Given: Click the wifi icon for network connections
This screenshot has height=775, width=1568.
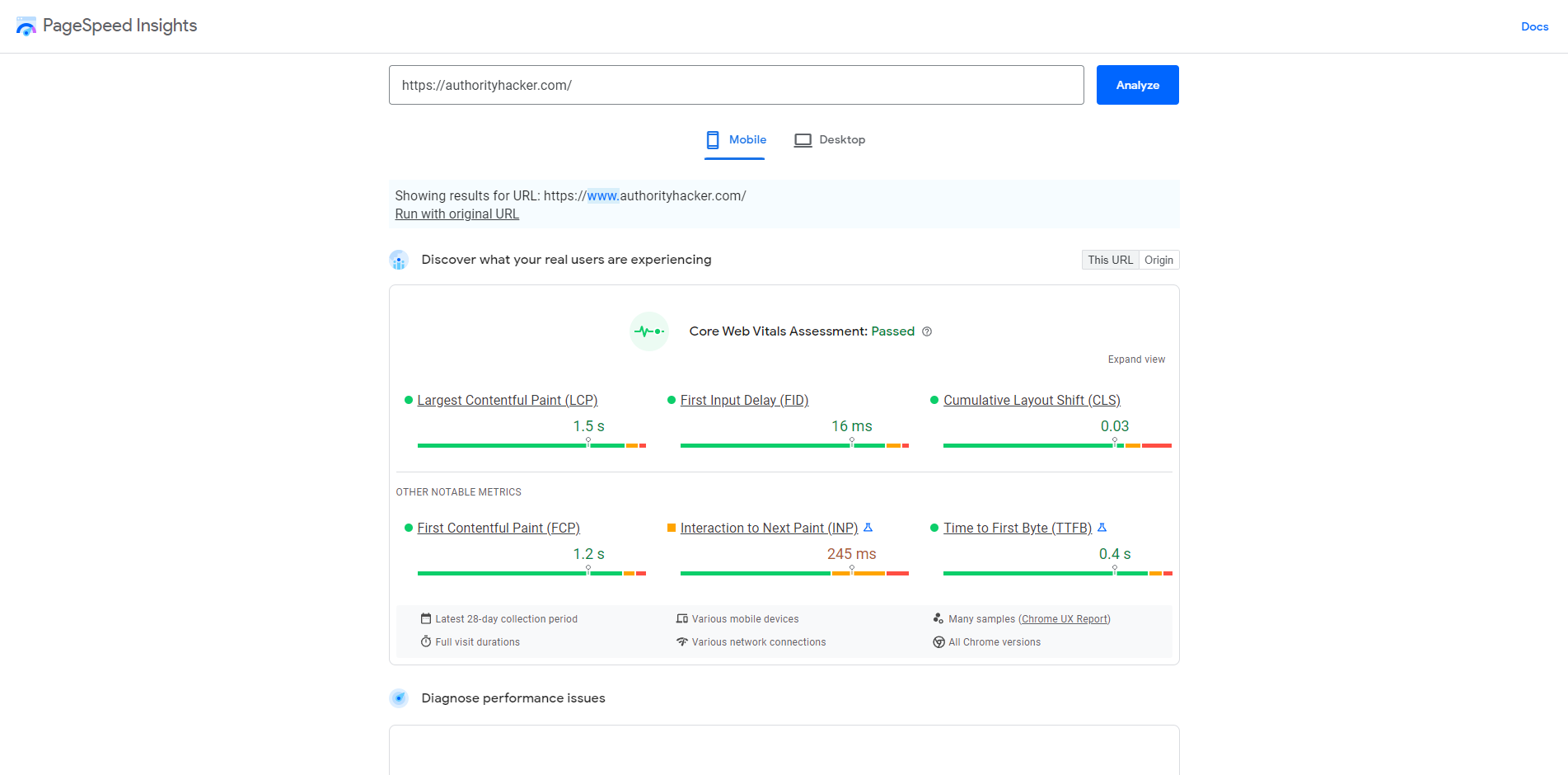Looking at the screenshot, I should (x=682, y=641).
